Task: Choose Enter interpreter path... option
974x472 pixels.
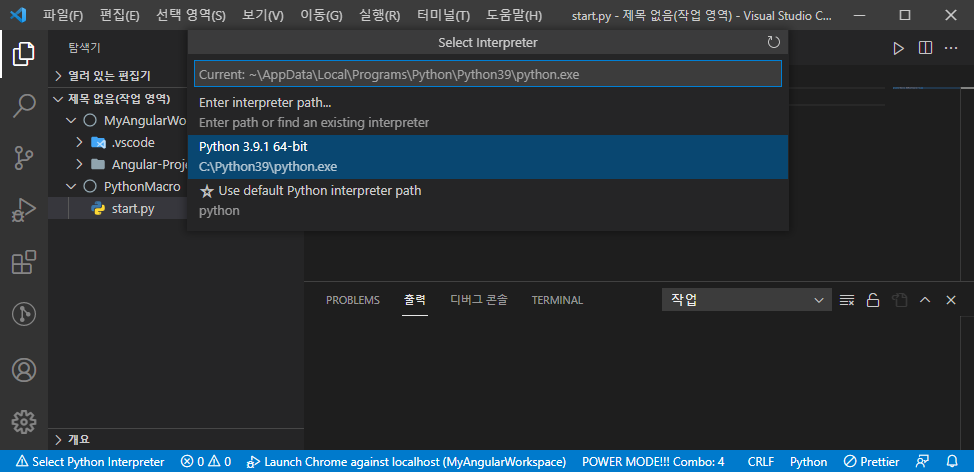Action: 488,112
